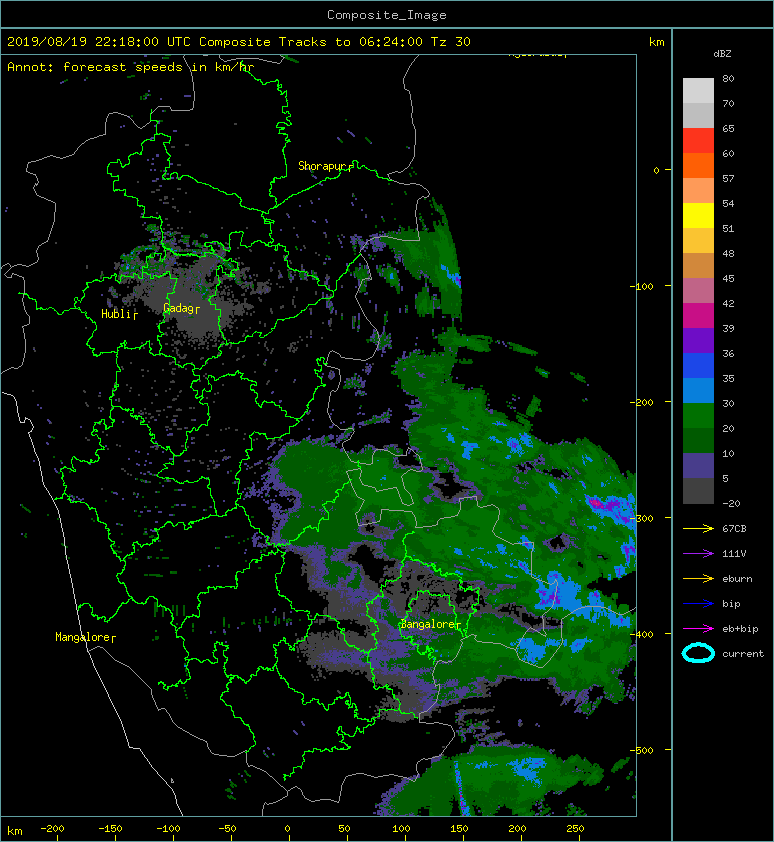Screen dimensions: 774x842
Task: Click the km unit label in the header's right corner
Action: [x=657, y=42]
